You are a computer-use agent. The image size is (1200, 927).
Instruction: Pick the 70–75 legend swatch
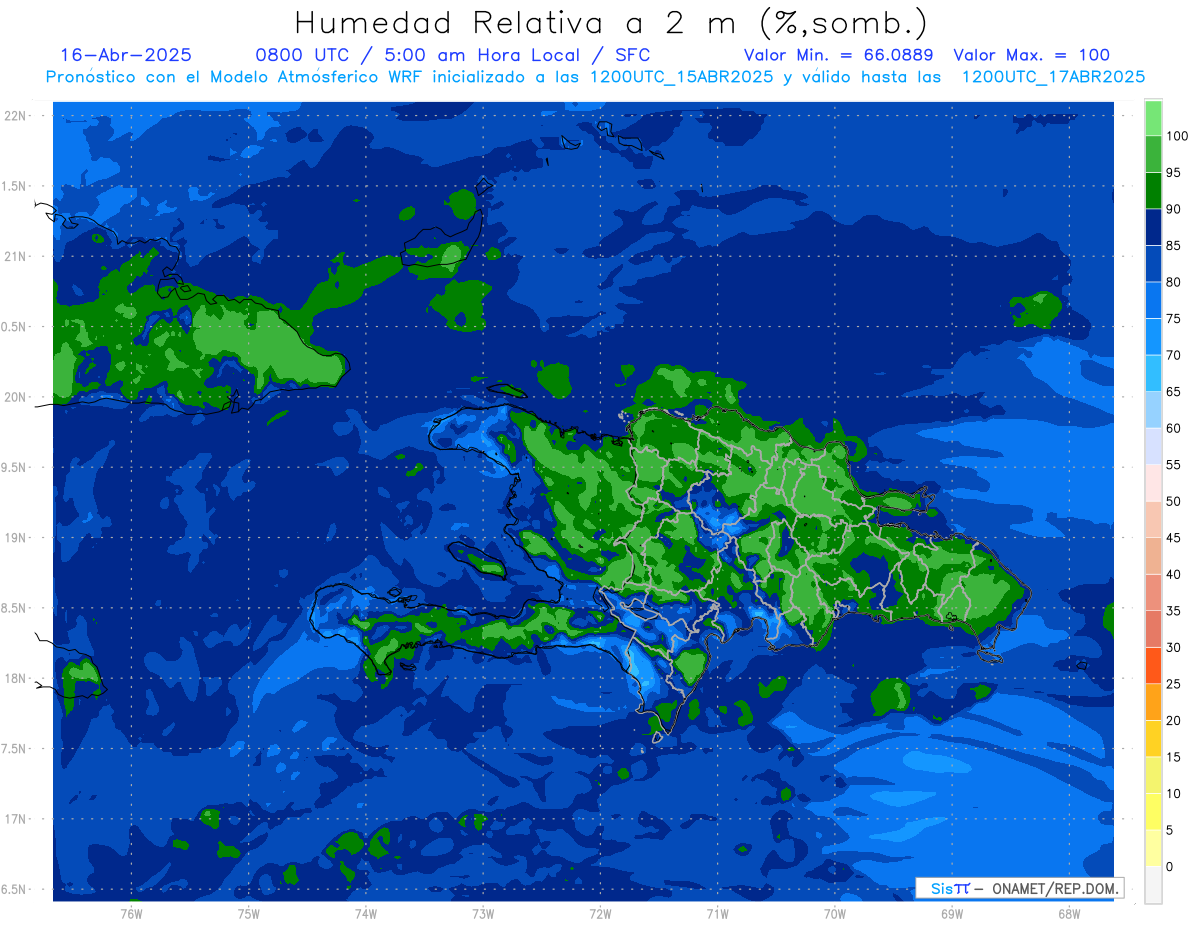tap(1153, 337)
